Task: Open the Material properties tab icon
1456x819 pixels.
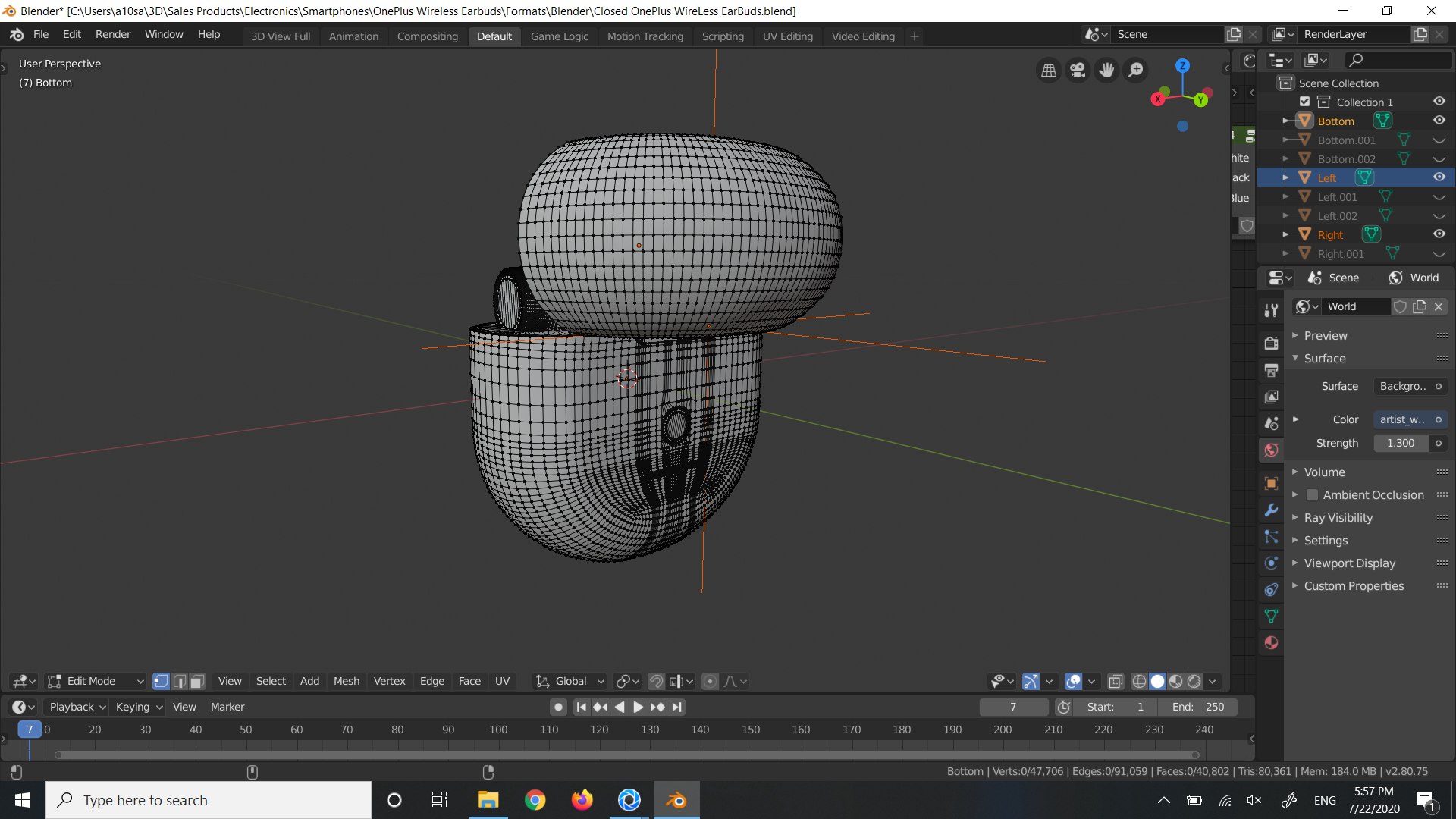Action: 1272,643
